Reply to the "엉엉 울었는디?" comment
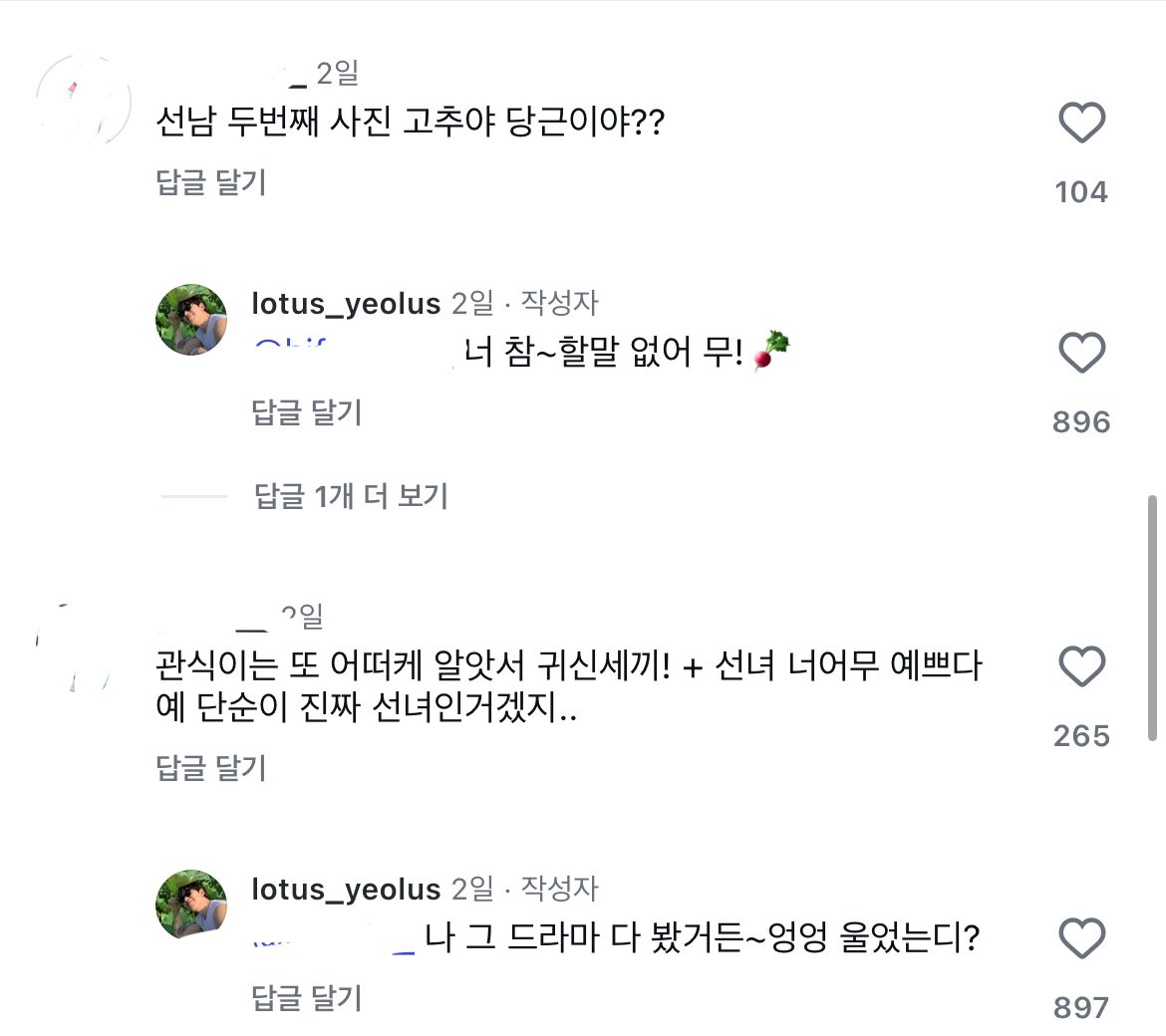 [x=307, y=998]
